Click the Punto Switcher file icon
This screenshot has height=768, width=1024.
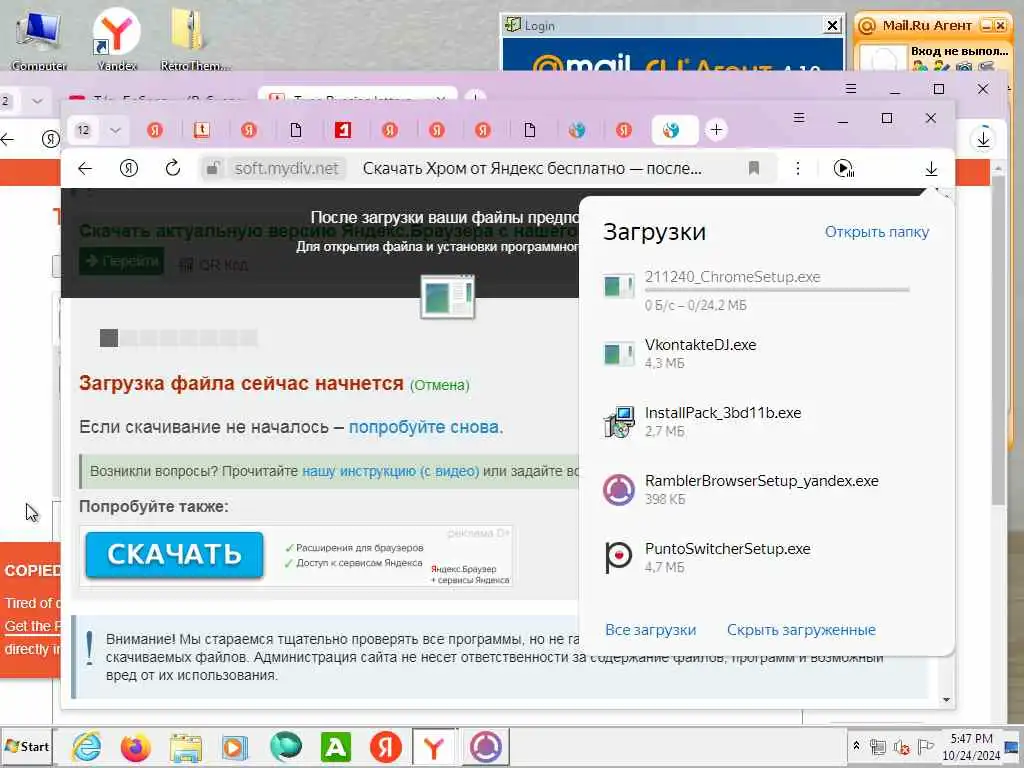[x=618, y=558]
